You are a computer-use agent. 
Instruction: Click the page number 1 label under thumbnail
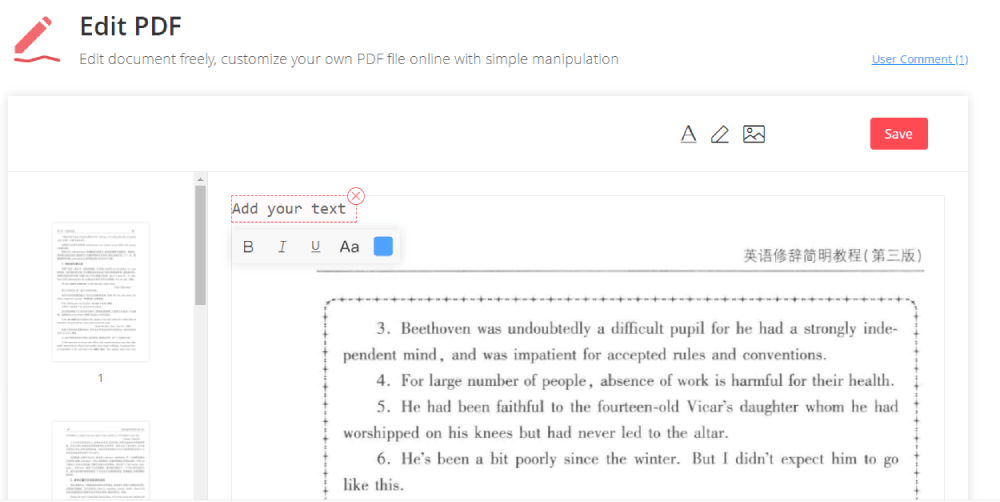coord(100,378)
